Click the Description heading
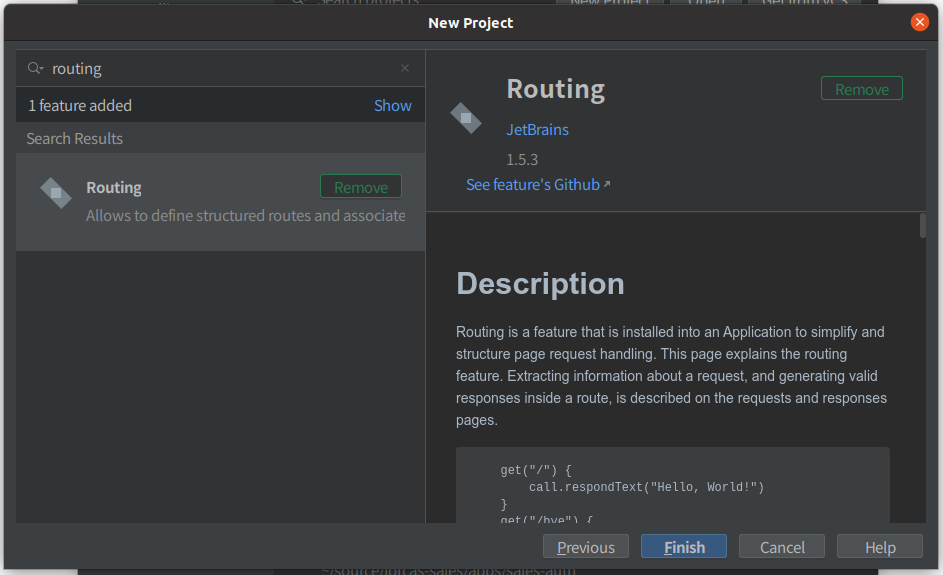This screenshot has width=943, height=575. [540, 283]
